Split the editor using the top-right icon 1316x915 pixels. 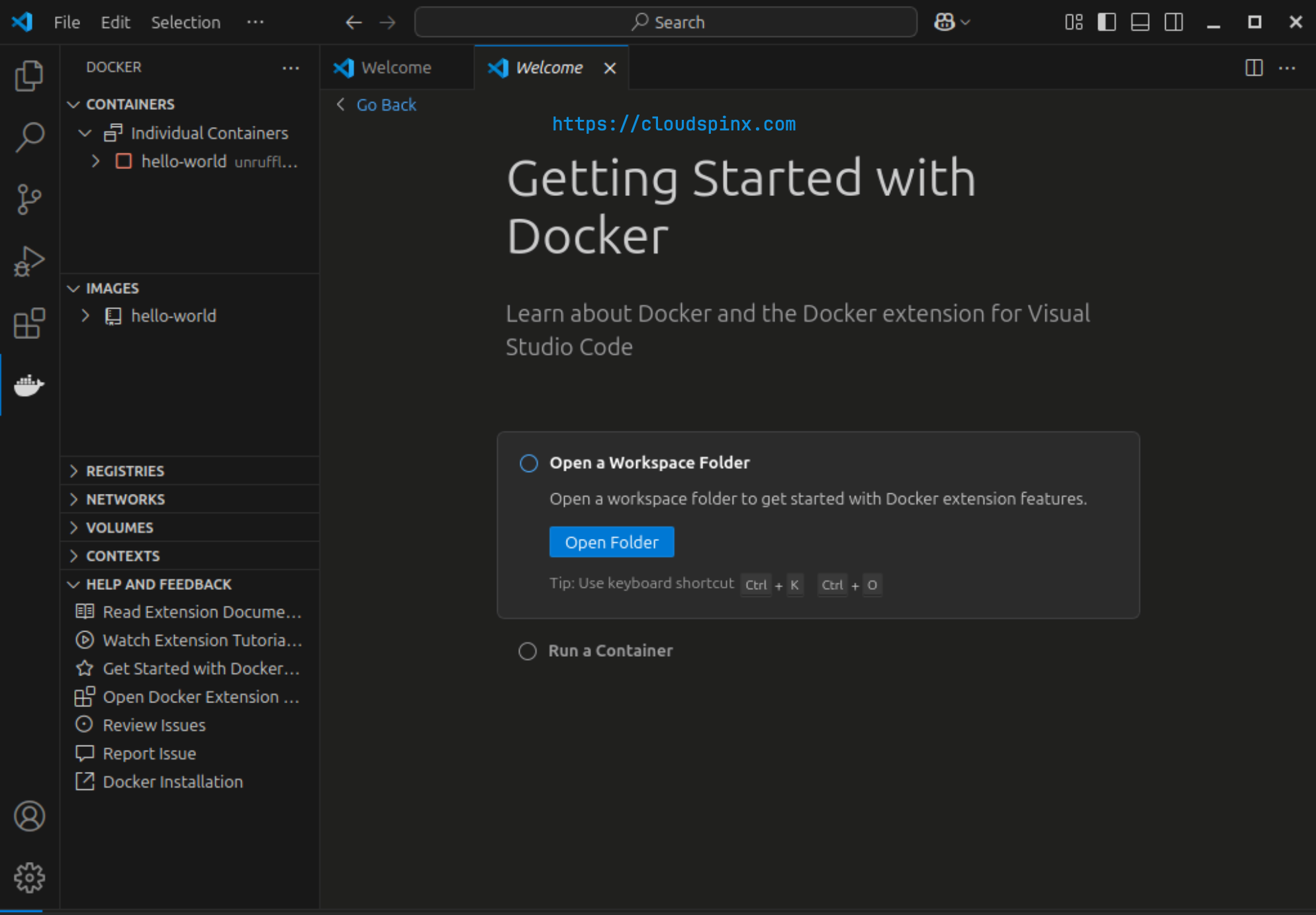coord(1253,68)
